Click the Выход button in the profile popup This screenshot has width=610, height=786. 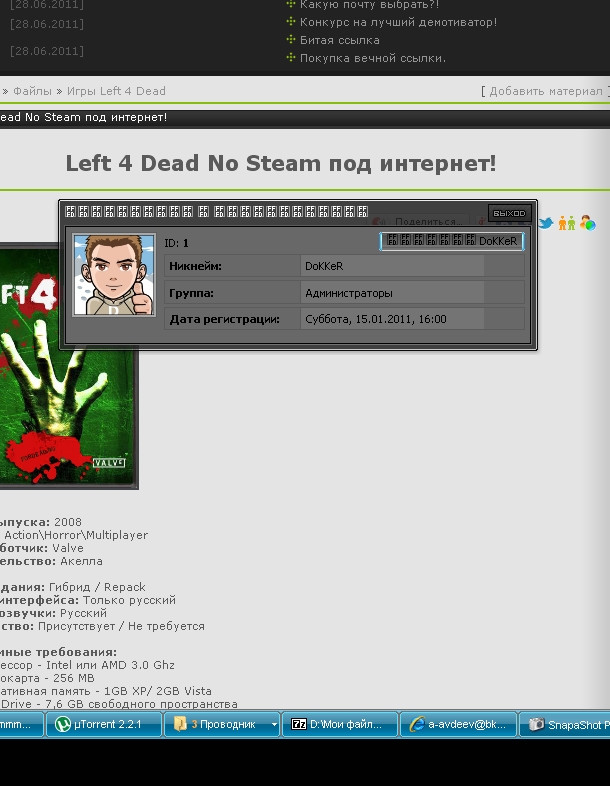[x=509, y=214]
